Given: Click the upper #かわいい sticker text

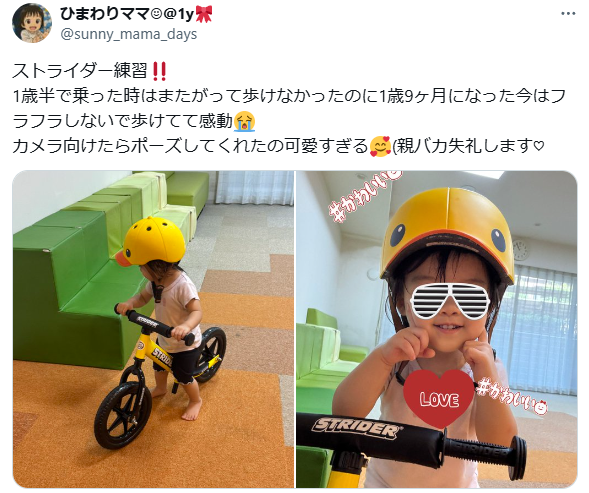Looking at the screenshot, I should pyautogui.click(x=364, y=196).
